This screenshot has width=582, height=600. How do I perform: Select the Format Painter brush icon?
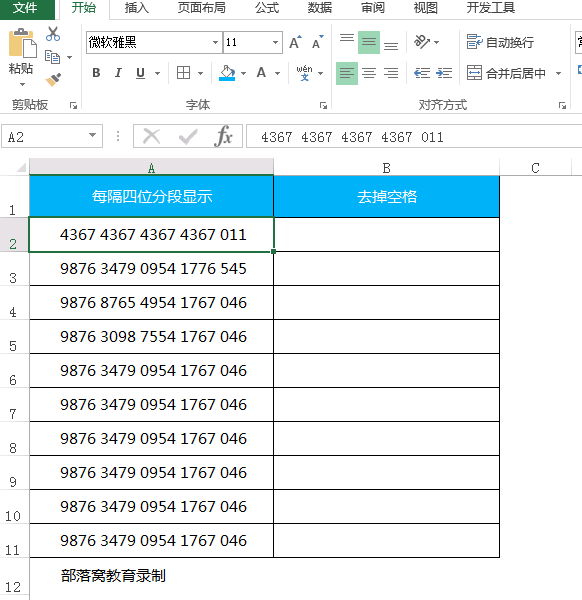pos(53,80)
